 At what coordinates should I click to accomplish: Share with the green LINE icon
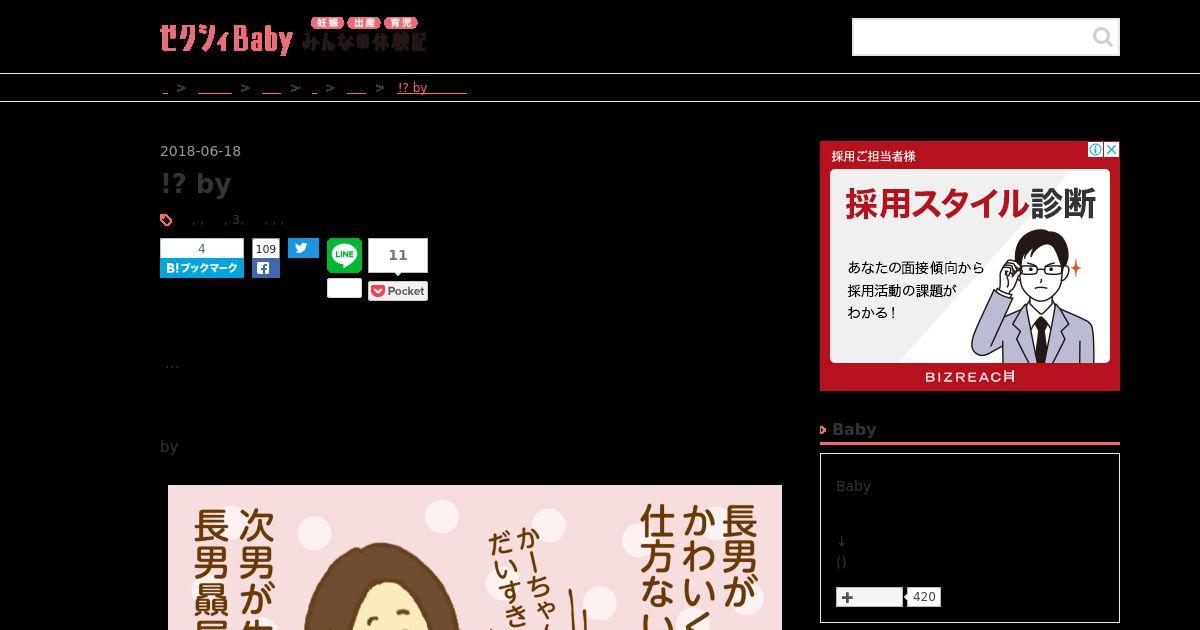coord(345,256)
